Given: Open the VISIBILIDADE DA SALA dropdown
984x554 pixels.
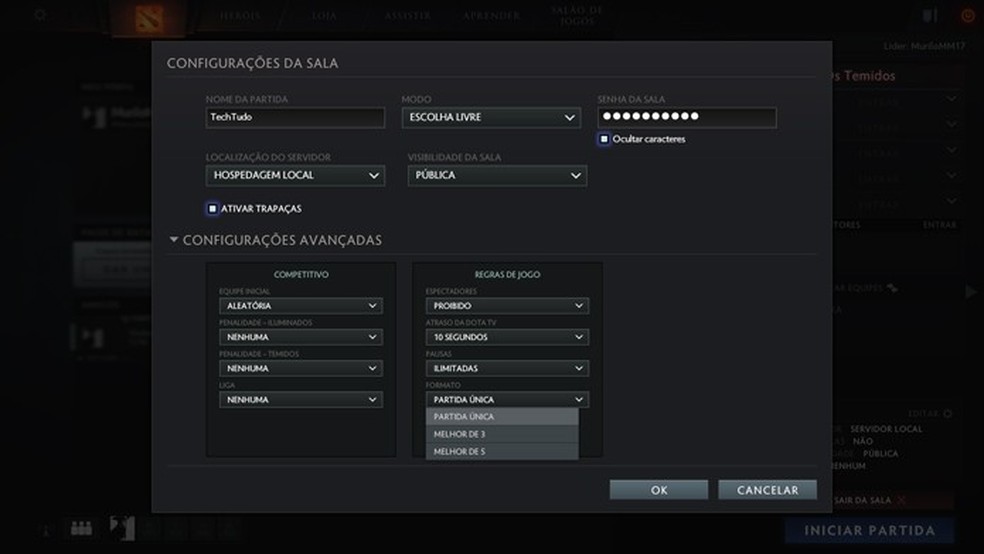Looking at the screenshot, I should [497, 176].
